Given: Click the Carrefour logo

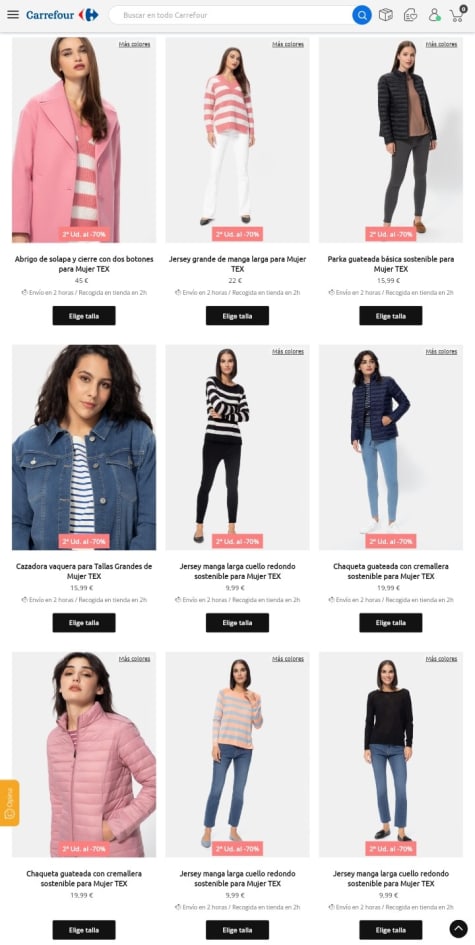Looking at the screenshot, I should [x=62, y=15].
